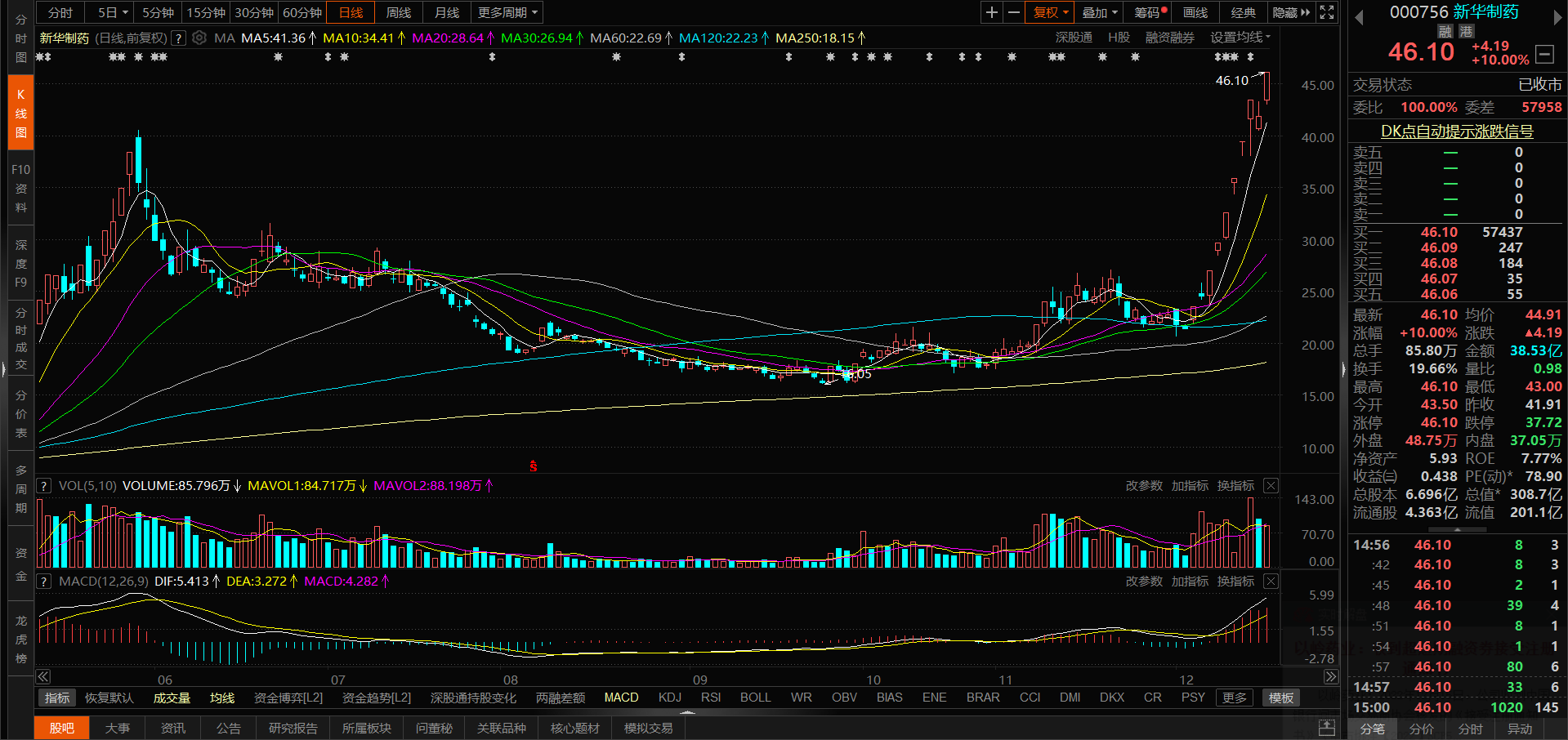Click 改参数 for VOL panel
The height and width of the screenshot is (740, 1568).
(x=1144, y=486)
